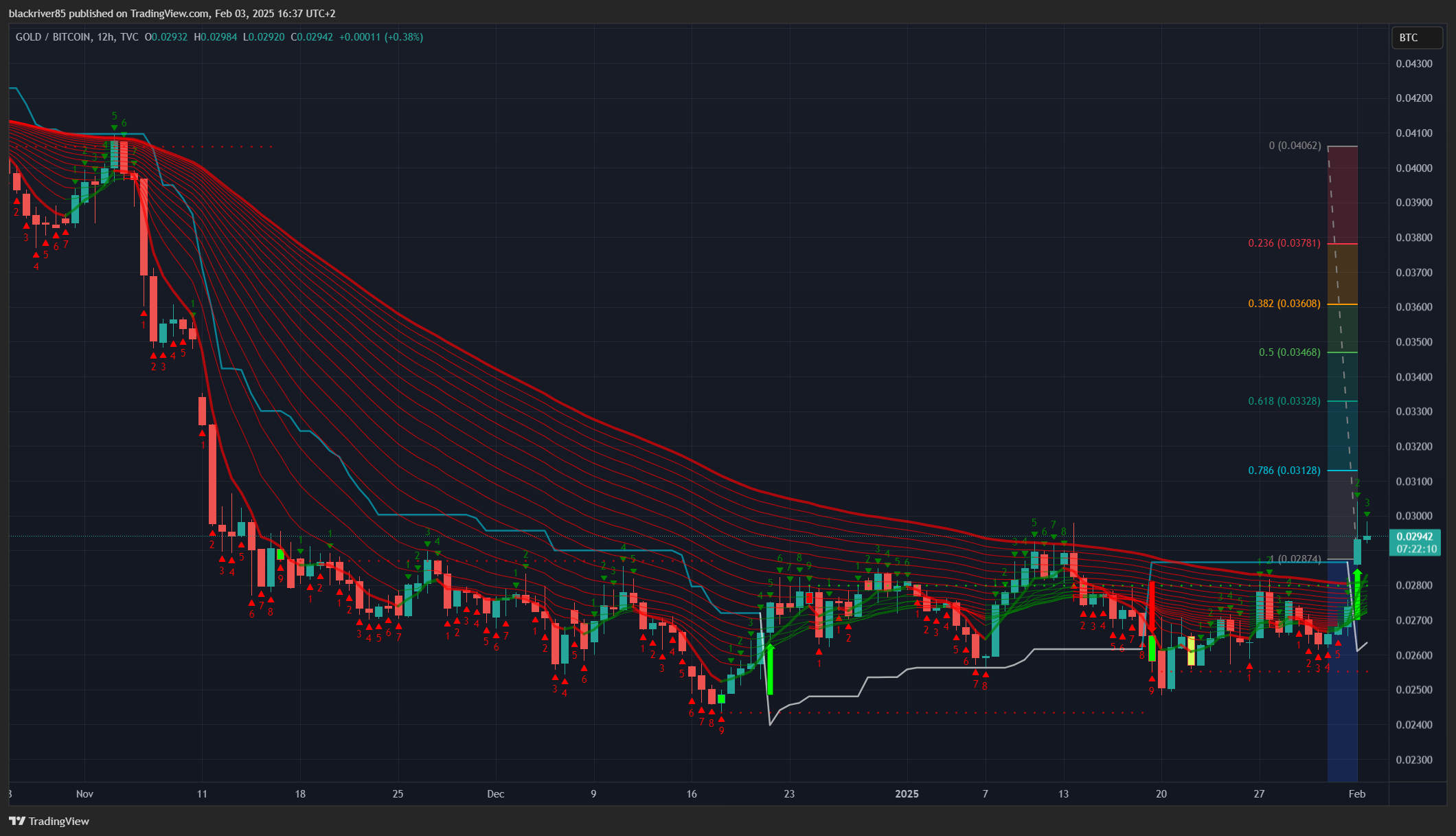Click the 0.786 (0.03128) Fibonacci level
This screenshot has height=836, width=1456.
click(x=1284, y=471)
